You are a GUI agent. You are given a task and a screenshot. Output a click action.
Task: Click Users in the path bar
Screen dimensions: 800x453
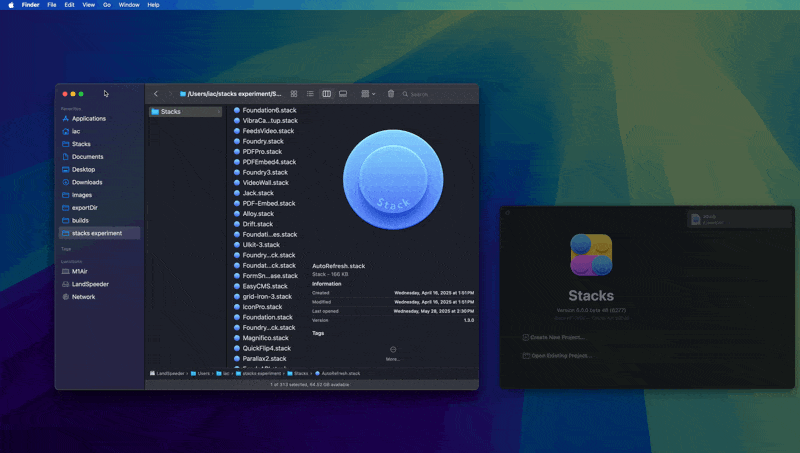pyautogui.click(x=201, y=373)
